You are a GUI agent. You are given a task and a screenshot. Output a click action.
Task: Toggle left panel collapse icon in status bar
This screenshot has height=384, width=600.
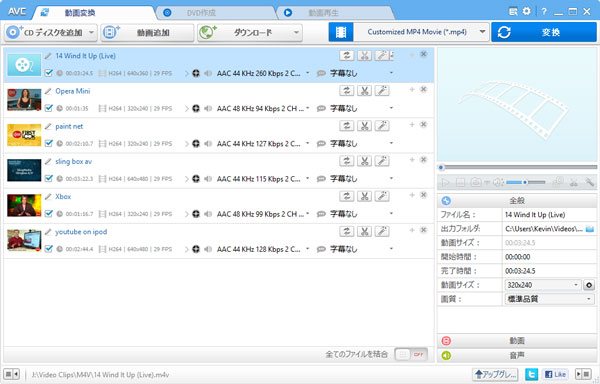[11, 374]
